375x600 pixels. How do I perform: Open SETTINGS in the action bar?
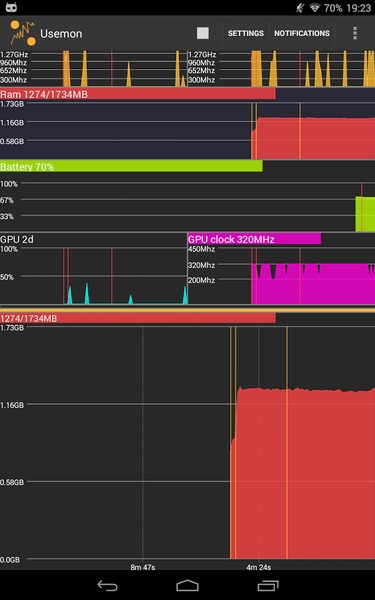point(246,33)
